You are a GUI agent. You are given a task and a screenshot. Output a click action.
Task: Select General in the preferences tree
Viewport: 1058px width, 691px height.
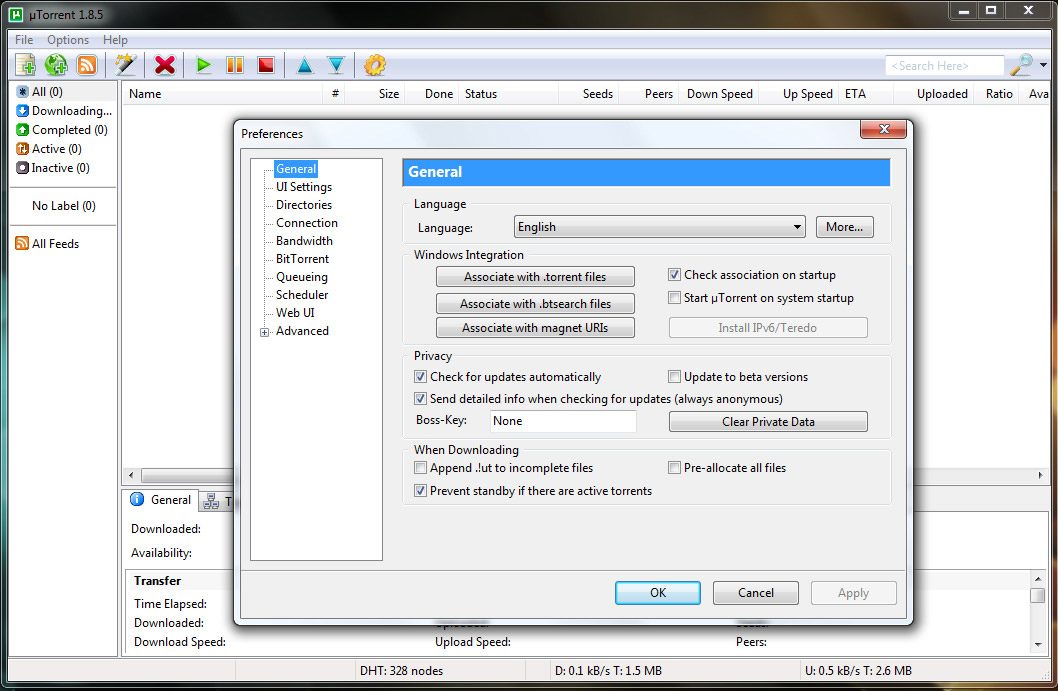click(x=296, y=169)
